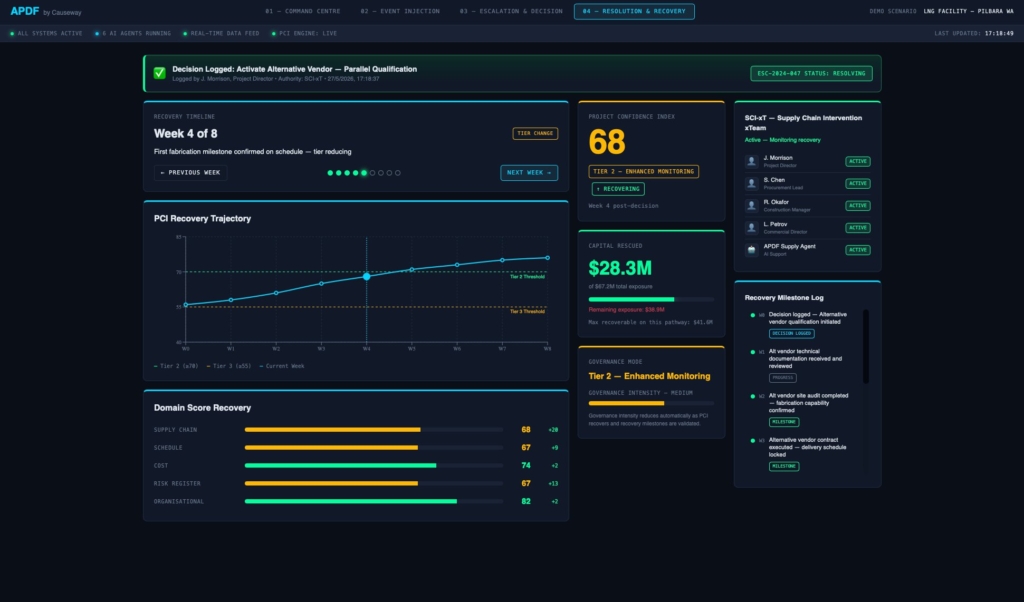
Task: Click the Capital Rescued progress bar
Action: point(651,299)
